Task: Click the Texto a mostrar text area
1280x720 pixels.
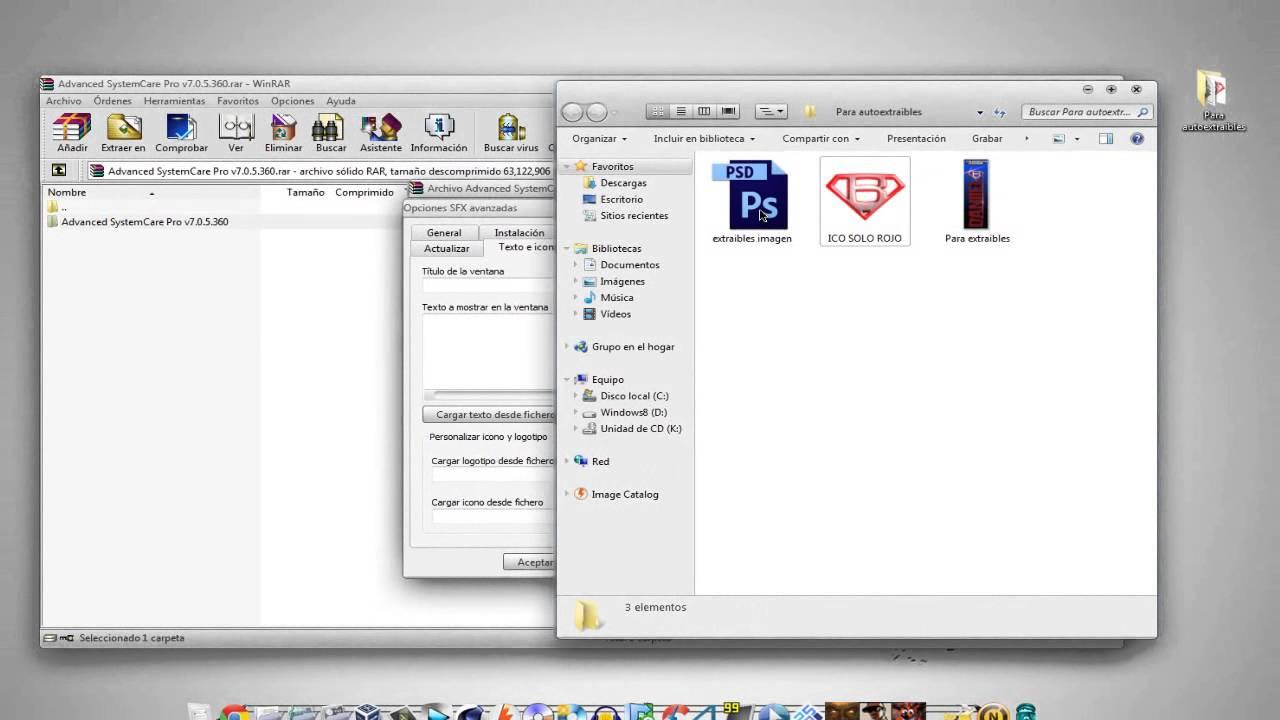Action: pyautogui.click(x=488, y=352)
